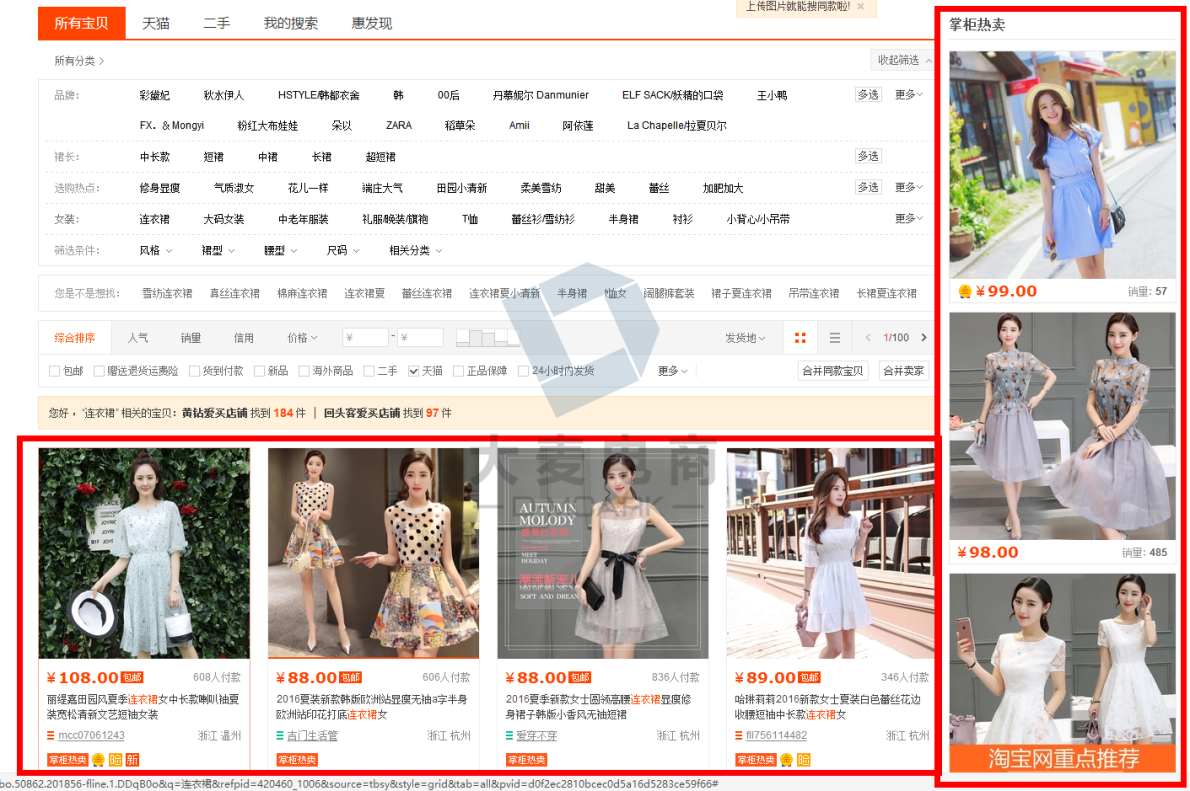Click gold medal icon under mcc07061243 item
The image size is (1190, 791).
(x=98, y=760)
